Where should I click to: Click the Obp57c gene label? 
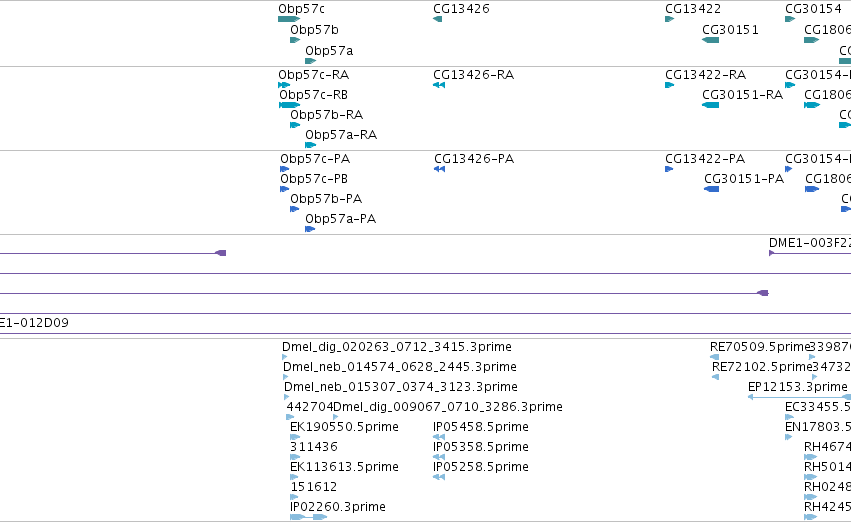(x=301, y=9)
